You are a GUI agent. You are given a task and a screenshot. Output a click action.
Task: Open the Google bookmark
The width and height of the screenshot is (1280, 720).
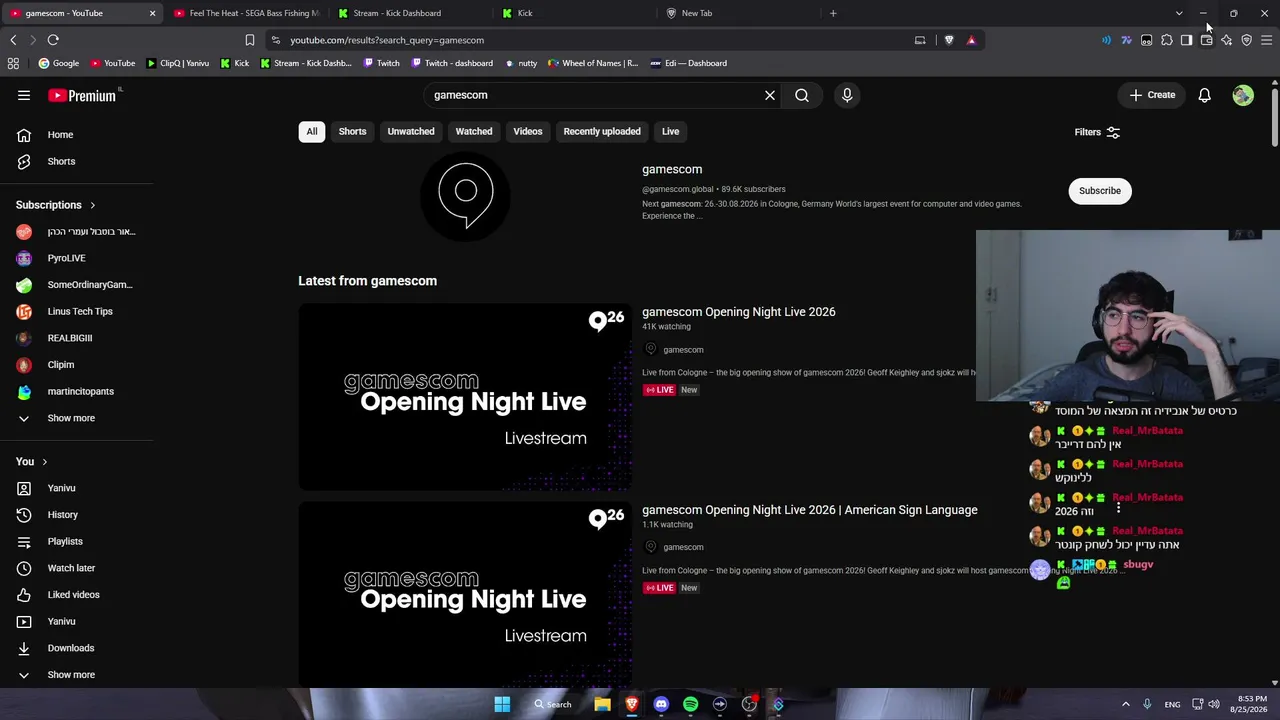tap(59, 63)
